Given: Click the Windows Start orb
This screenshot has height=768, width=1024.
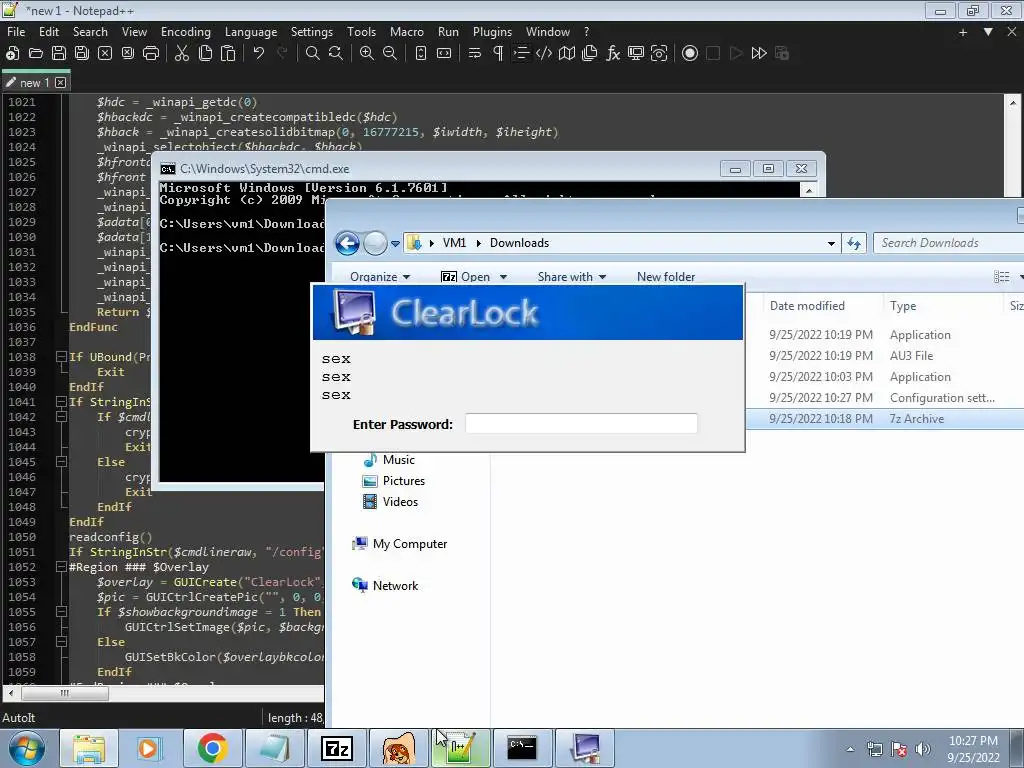Looking at the screenshot, I should tap(27, 748).
